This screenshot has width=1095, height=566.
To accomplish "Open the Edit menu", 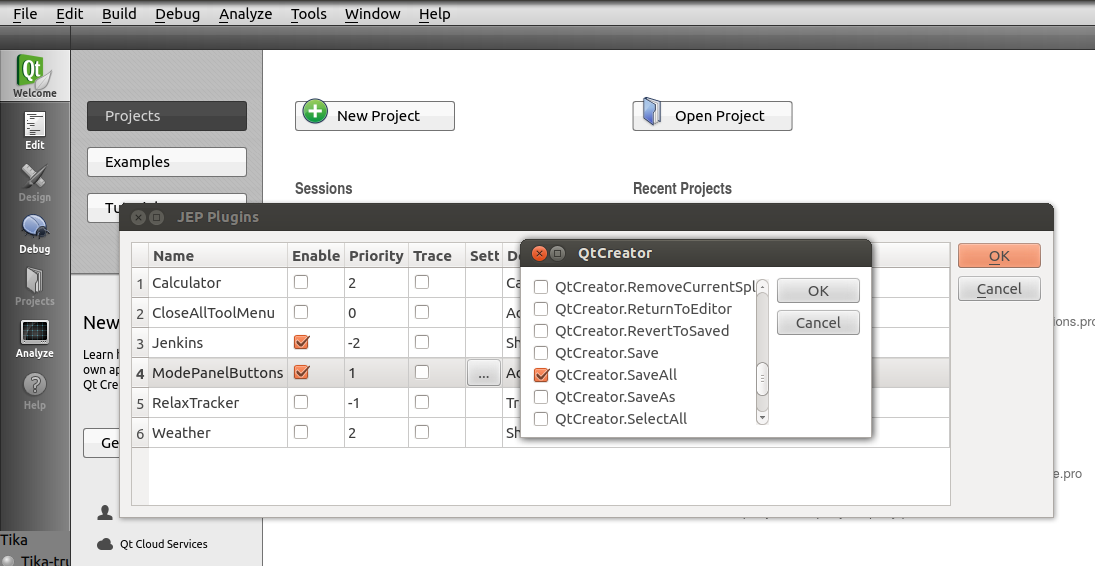I will click(x=69, y=14).
